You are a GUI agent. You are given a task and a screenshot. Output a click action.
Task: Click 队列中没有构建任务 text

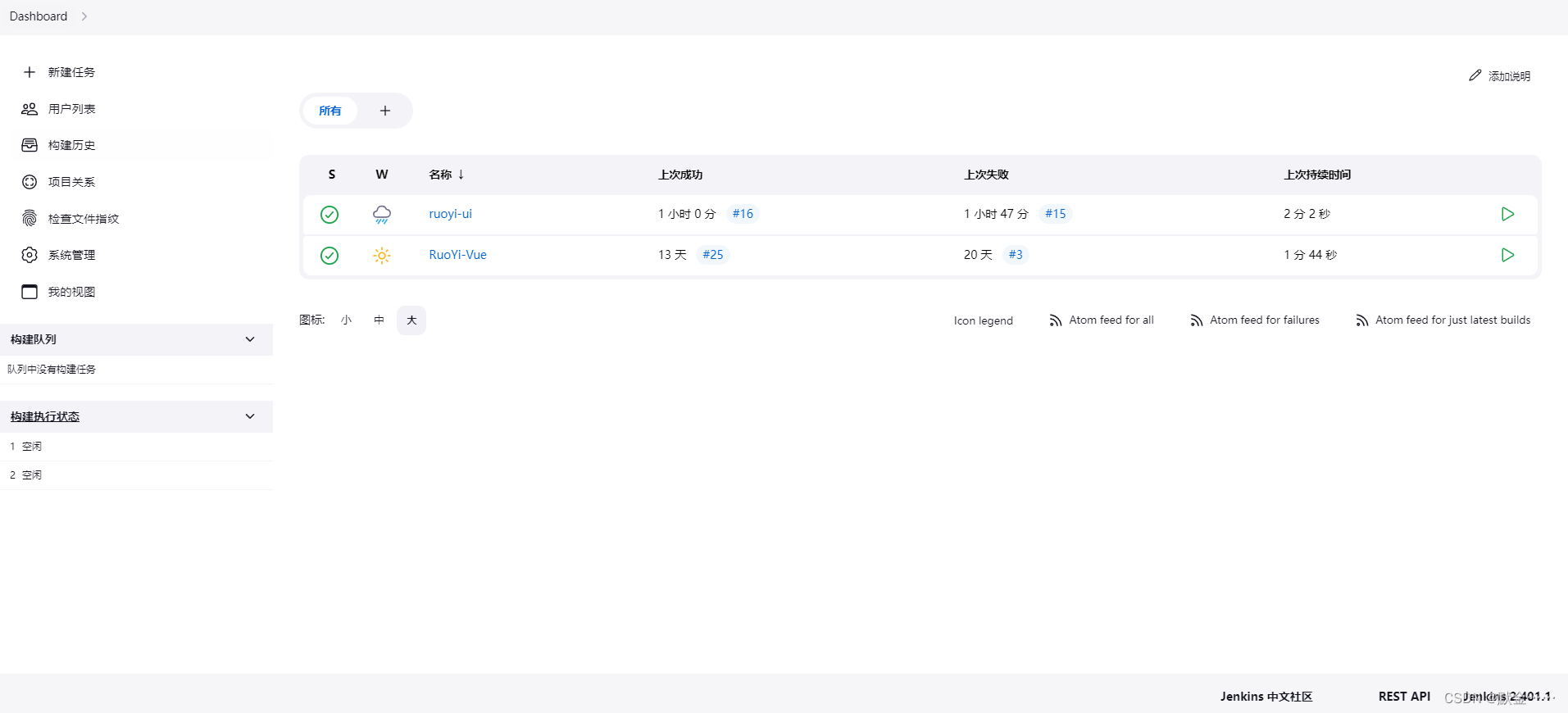pyautogui.click(x=52, y=370)
